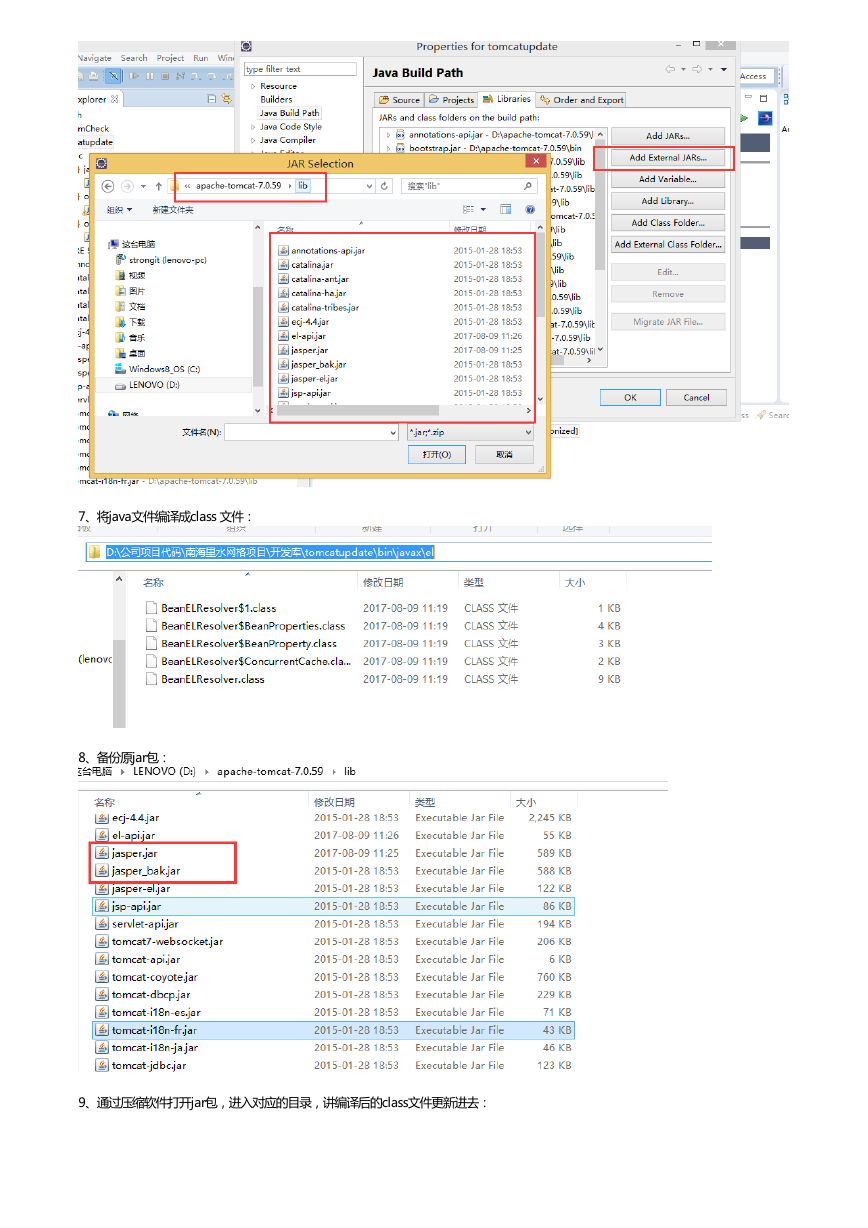Expand the Java Code Style node
Image resolution: width=868 pixels, height=1228 pixels.
[x=253, y=127]
